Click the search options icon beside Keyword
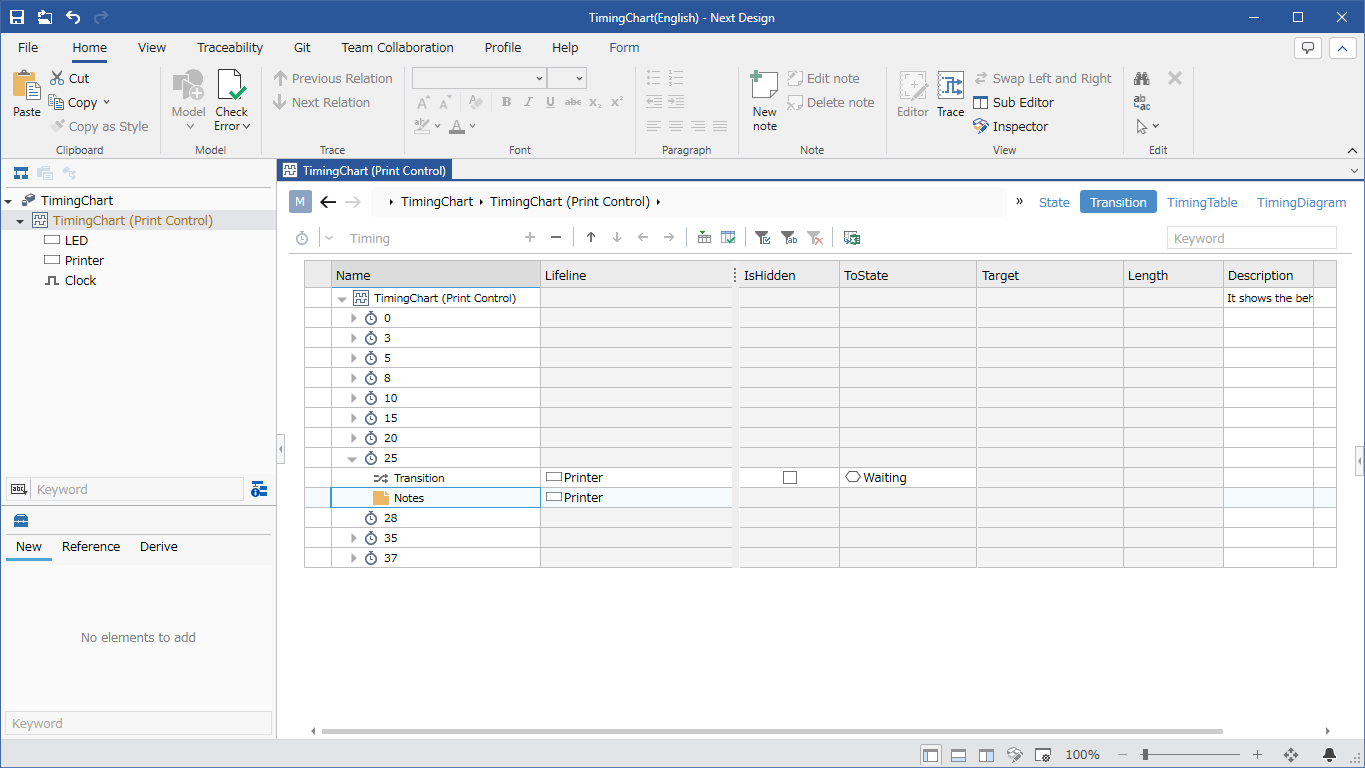Screen dimensions: 1365x768 coord(259,489)
